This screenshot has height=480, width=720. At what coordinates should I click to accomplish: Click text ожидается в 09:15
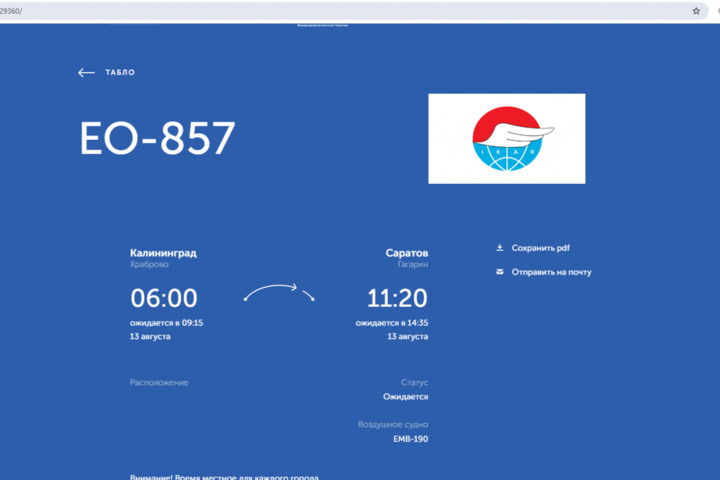click(x=166, y=323)
